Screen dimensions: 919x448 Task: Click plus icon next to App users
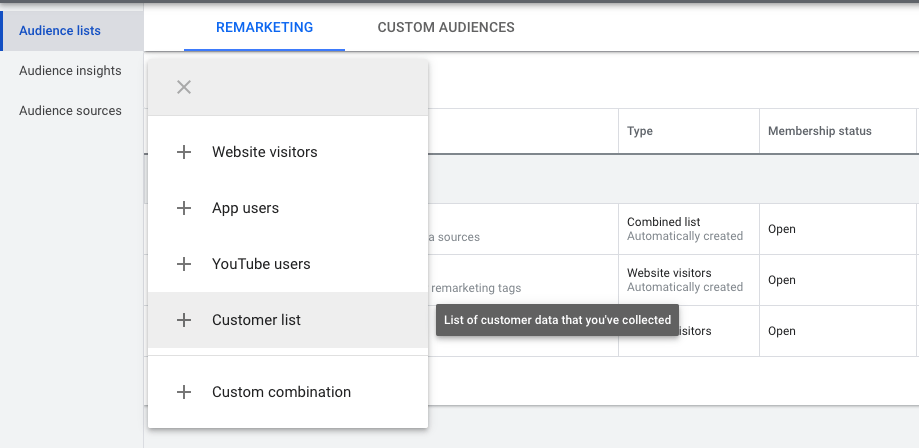184,208
